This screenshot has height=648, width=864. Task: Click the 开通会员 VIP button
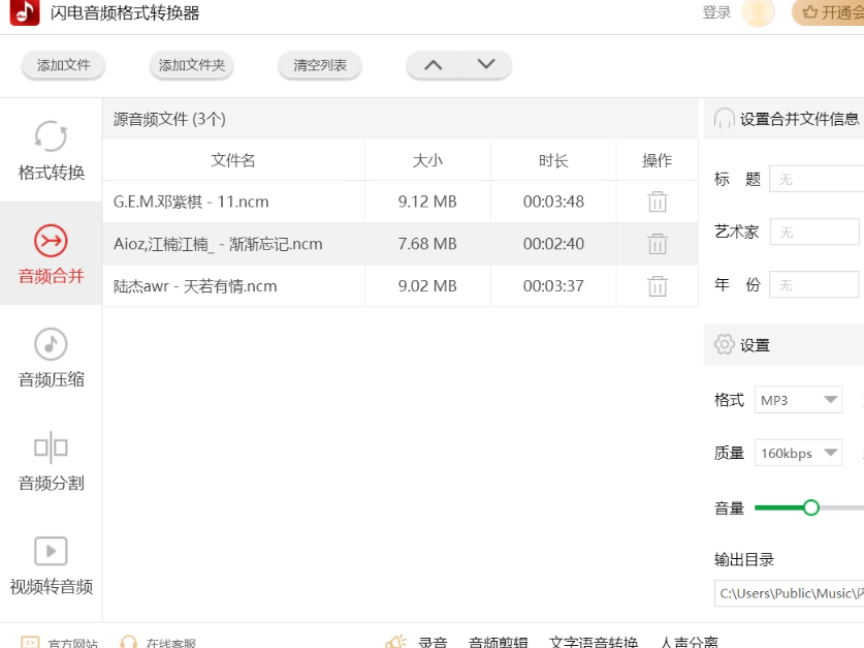coord(828,12)
